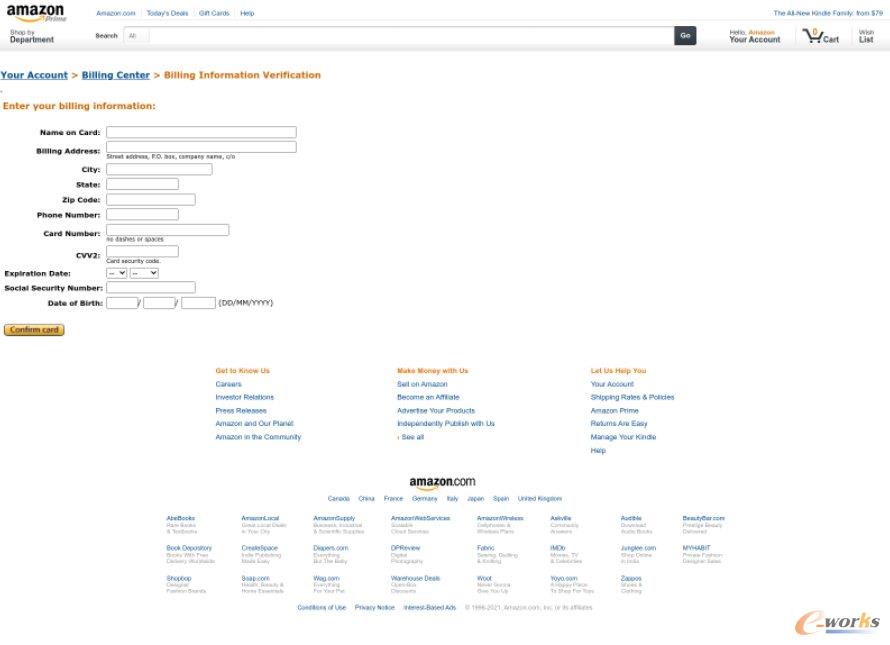Focus the main search text box
Image resolution: width=890 pixels, height=645 pixels.
coord(411,36)
